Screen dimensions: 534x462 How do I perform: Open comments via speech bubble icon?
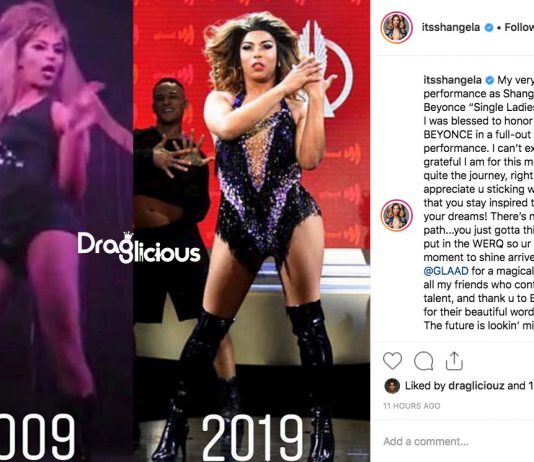[x=424, y=361]
